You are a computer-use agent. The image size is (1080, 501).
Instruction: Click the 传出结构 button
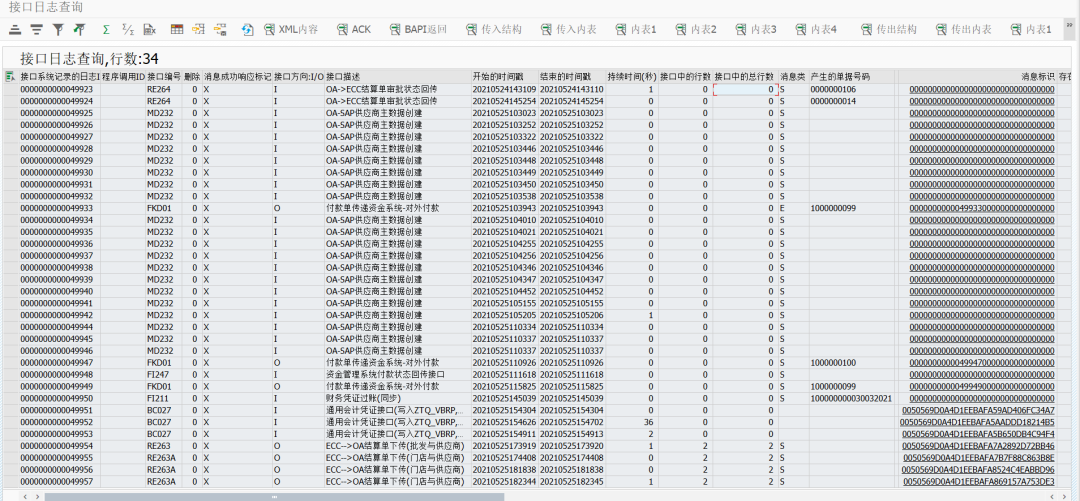point(889,29)
